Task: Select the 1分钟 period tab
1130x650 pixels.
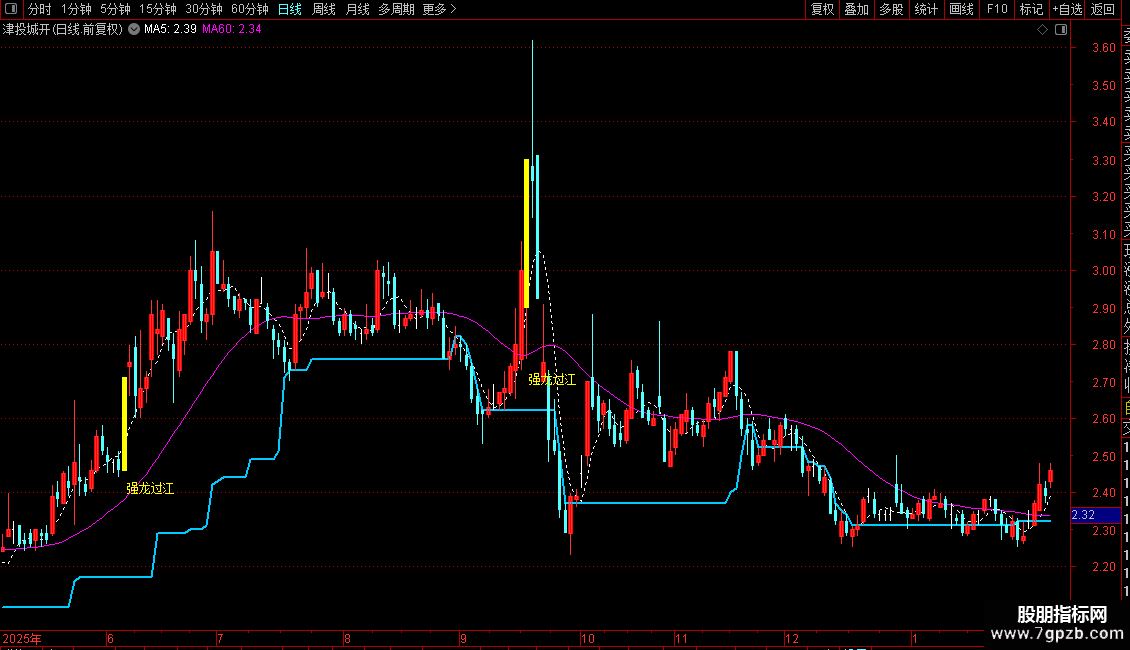Action: click(76, 9)
